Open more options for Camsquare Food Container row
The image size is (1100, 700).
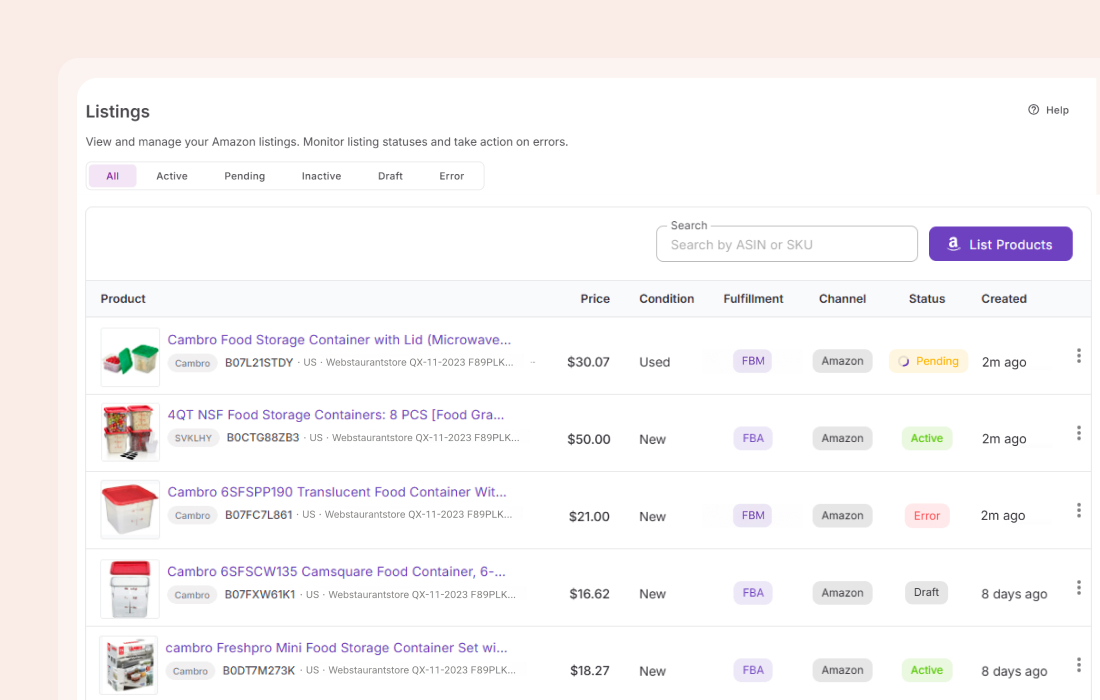pos(1078,587)
